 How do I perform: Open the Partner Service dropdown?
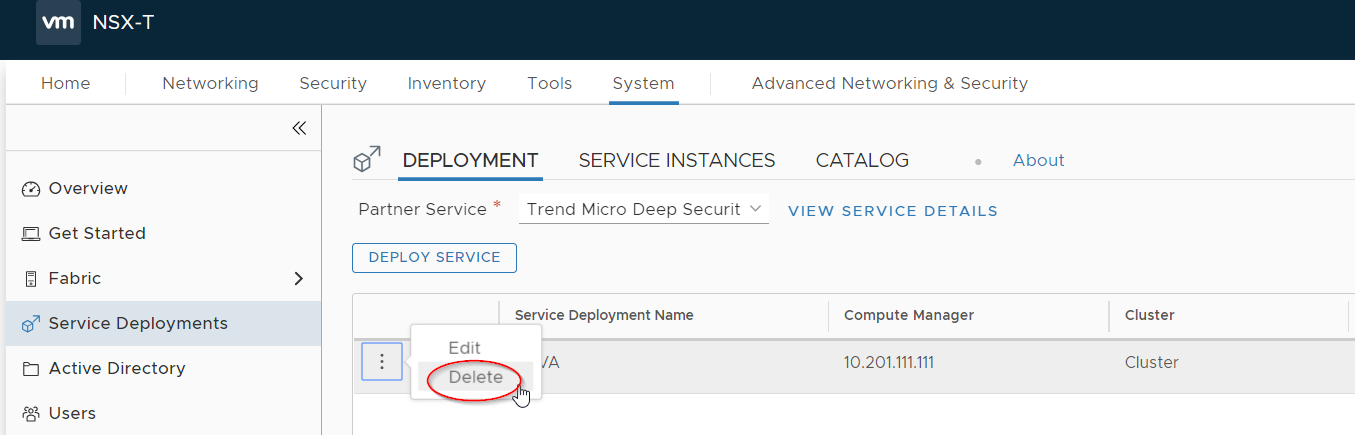pos(643,210)
